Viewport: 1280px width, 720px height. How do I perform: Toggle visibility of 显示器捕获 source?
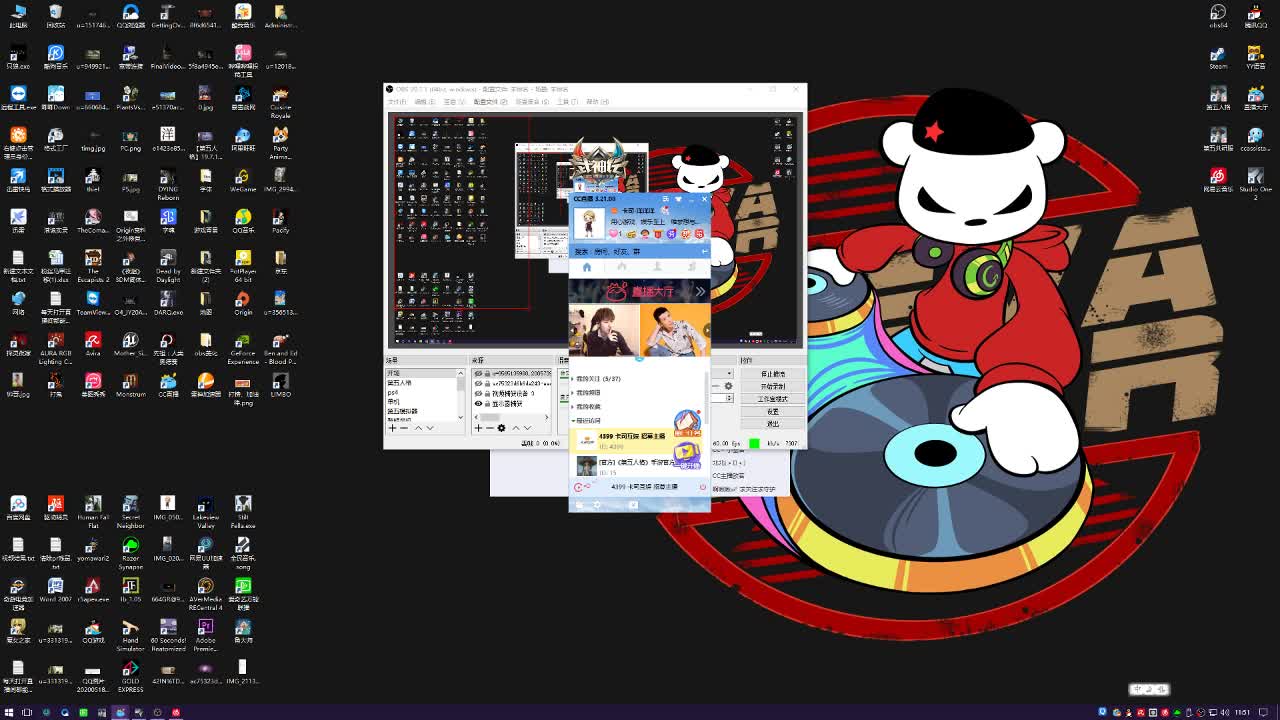(x=479, y=404)
